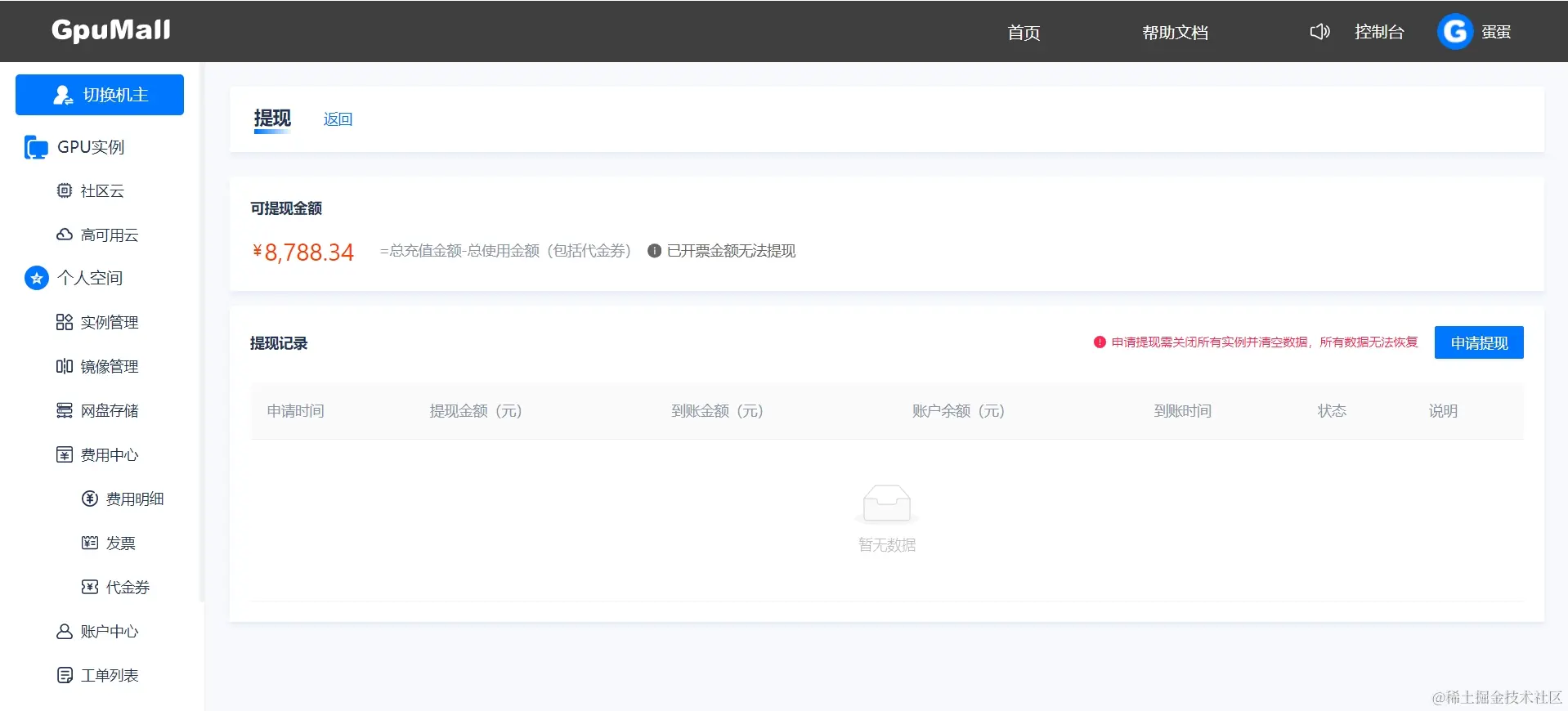Open 首页 in top navigation
This screenshot has width=1568, height=711.
(1024, 33)
